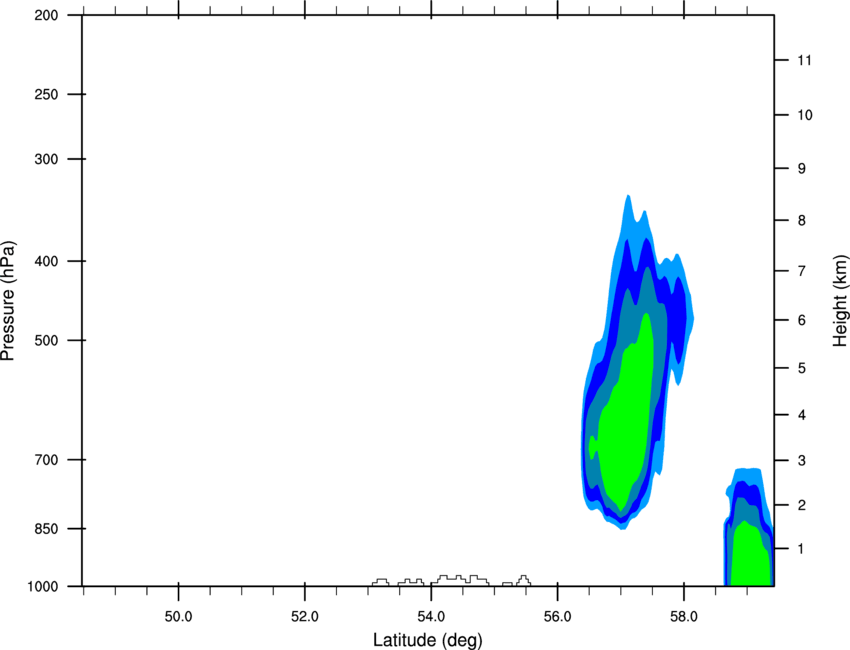Click the 4 km height tick label
Screen dimensions: 850x650
pyautogui.click(x=802, y=415)
